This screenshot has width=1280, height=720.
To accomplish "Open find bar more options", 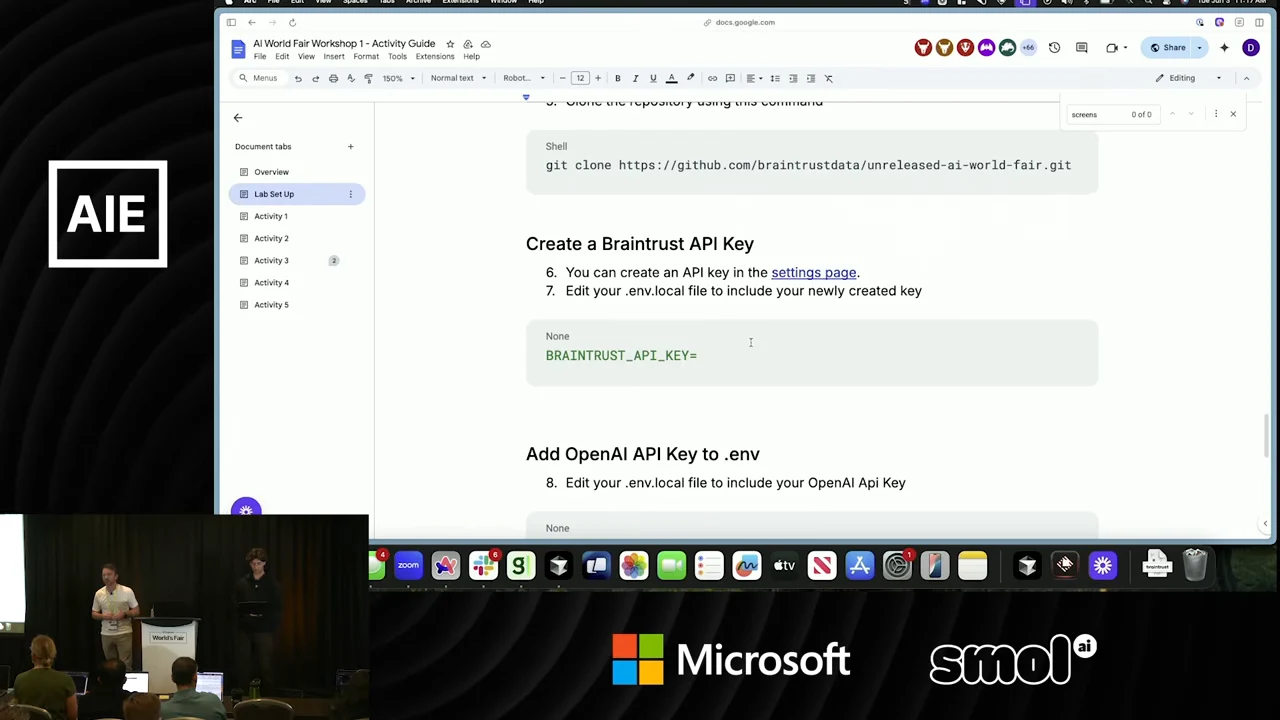I will tap(1216, 114).
